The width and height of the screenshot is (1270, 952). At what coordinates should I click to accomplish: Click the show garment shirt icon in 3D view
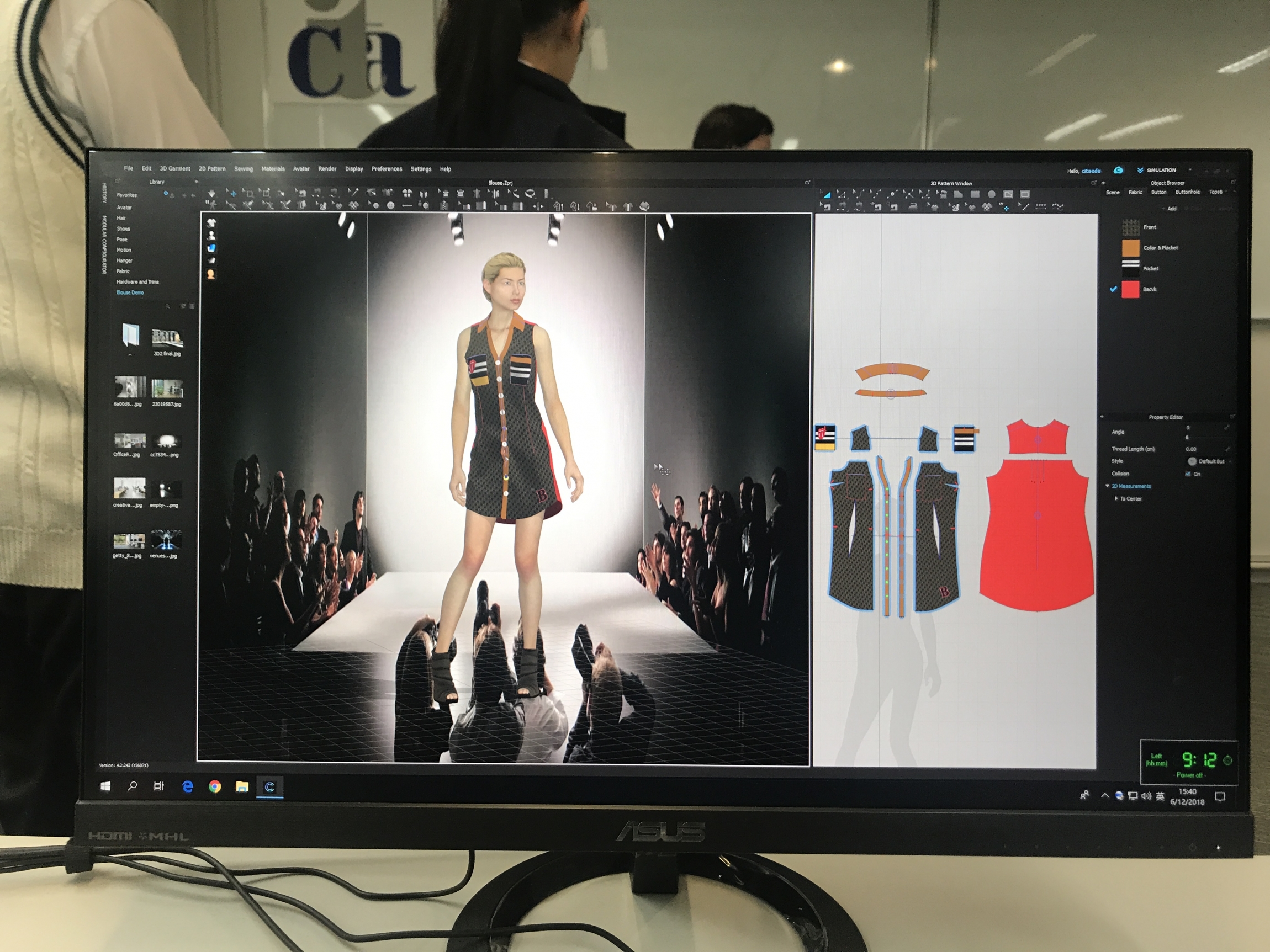point(211,222)
